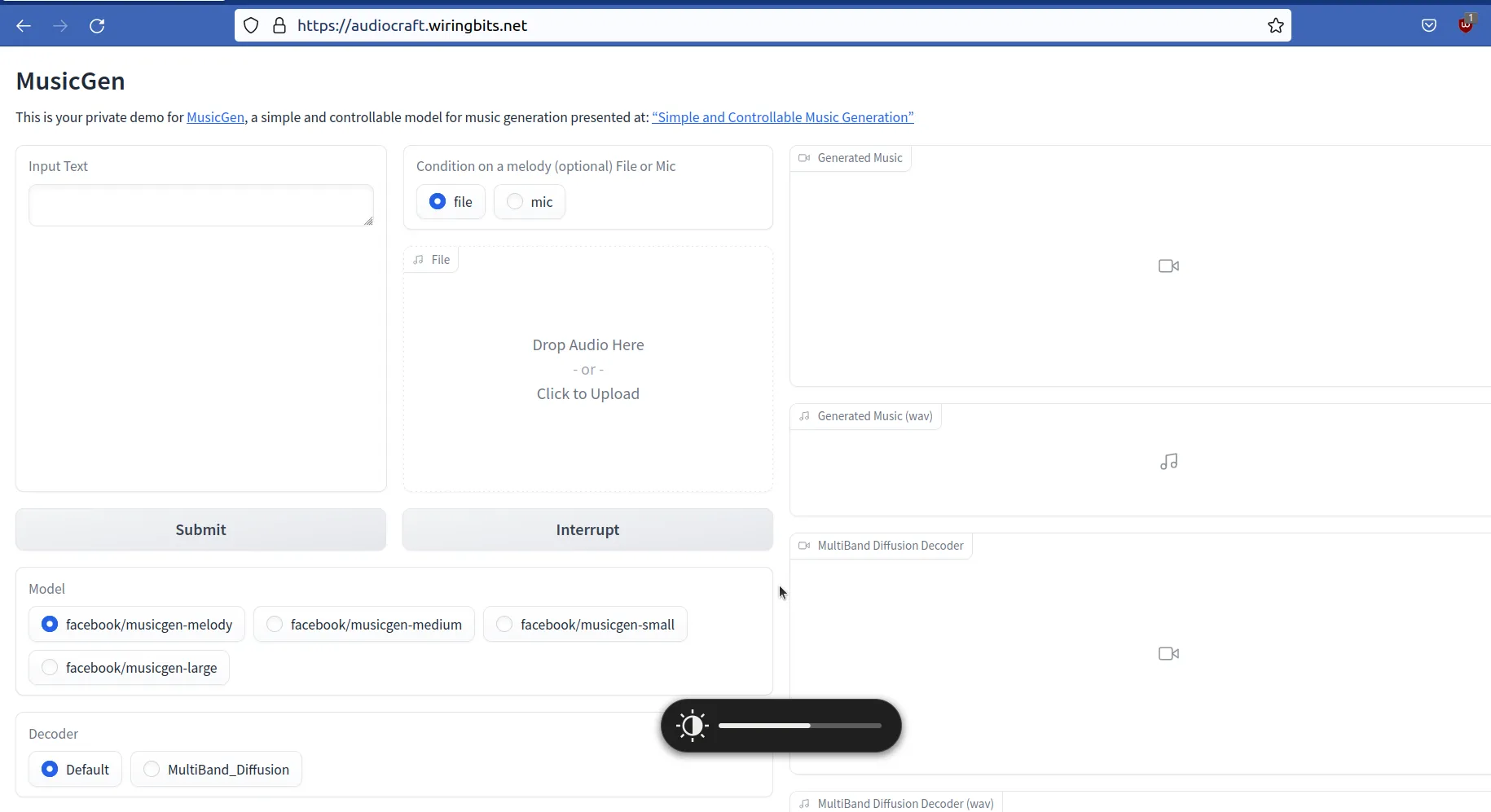1491x812 pixels.
Task: Click the Generated Music label tab
Action: coord(851,158)
